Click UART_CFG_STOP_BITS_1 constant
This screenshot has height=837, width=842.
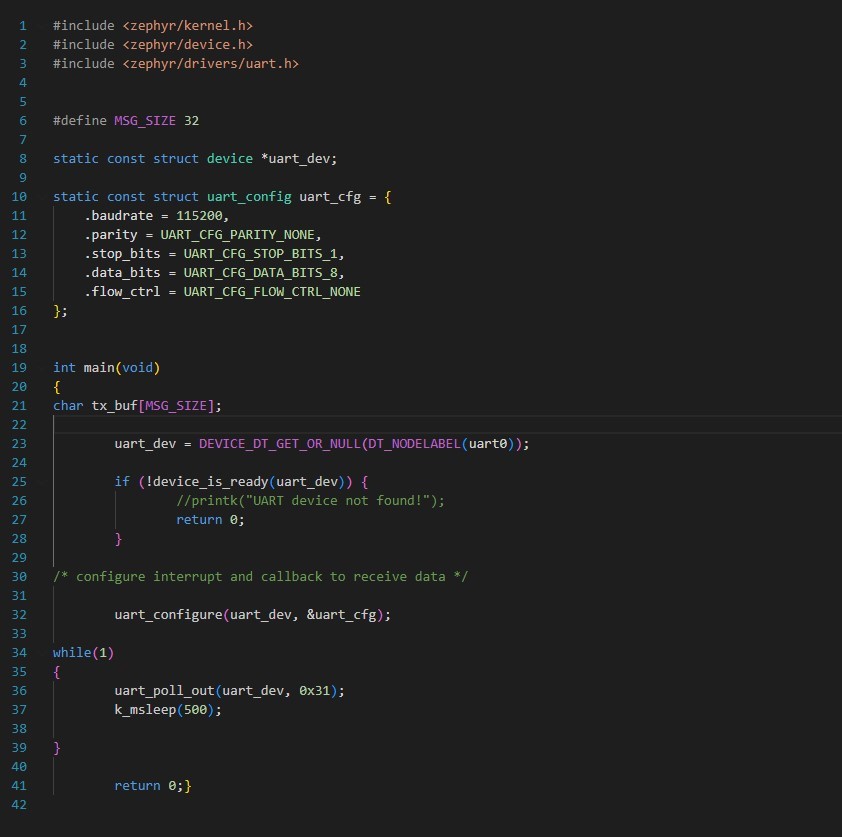(260, 254)
